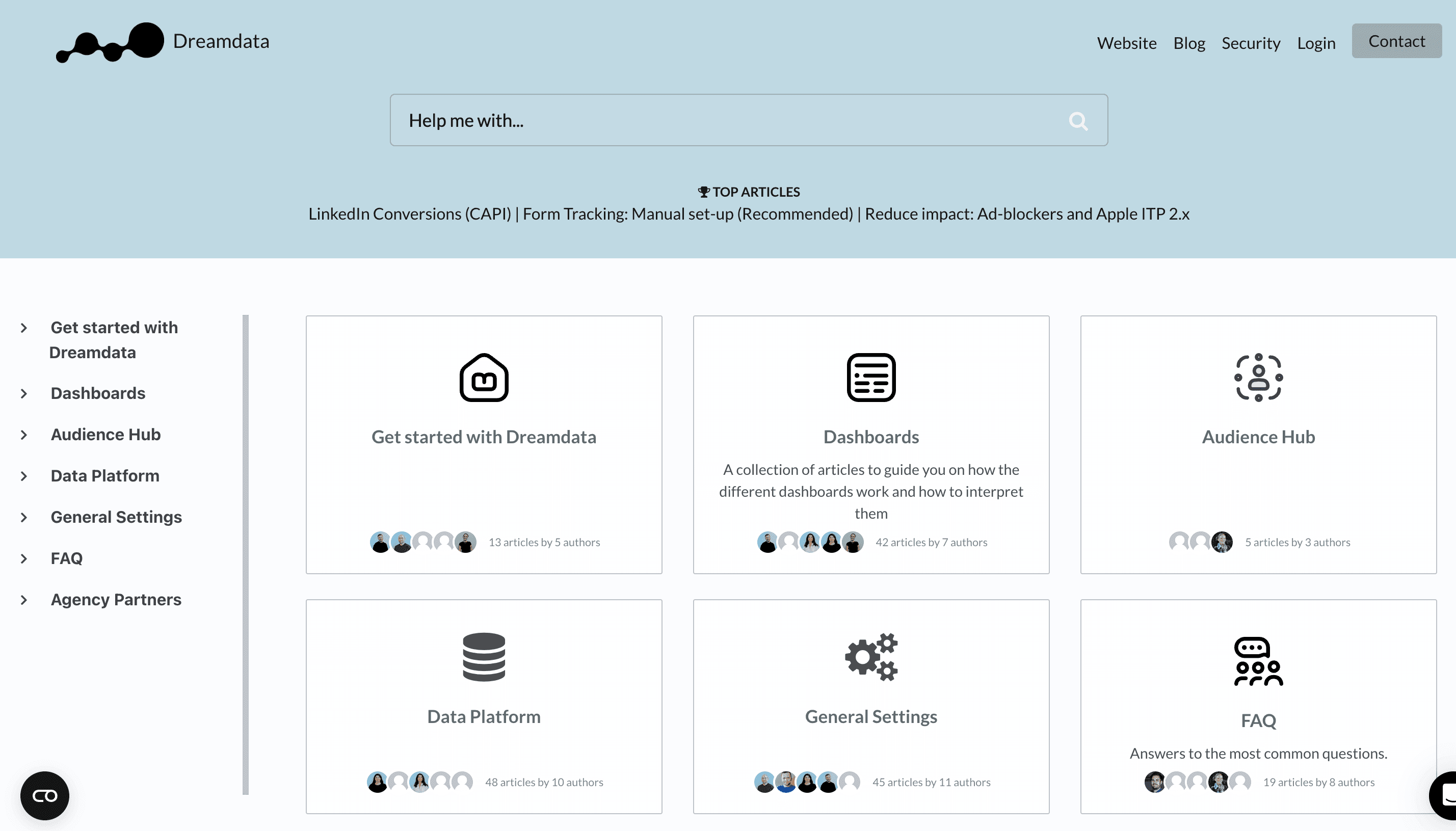Click '48 articles by 10 authors' text

coord(544,782)
